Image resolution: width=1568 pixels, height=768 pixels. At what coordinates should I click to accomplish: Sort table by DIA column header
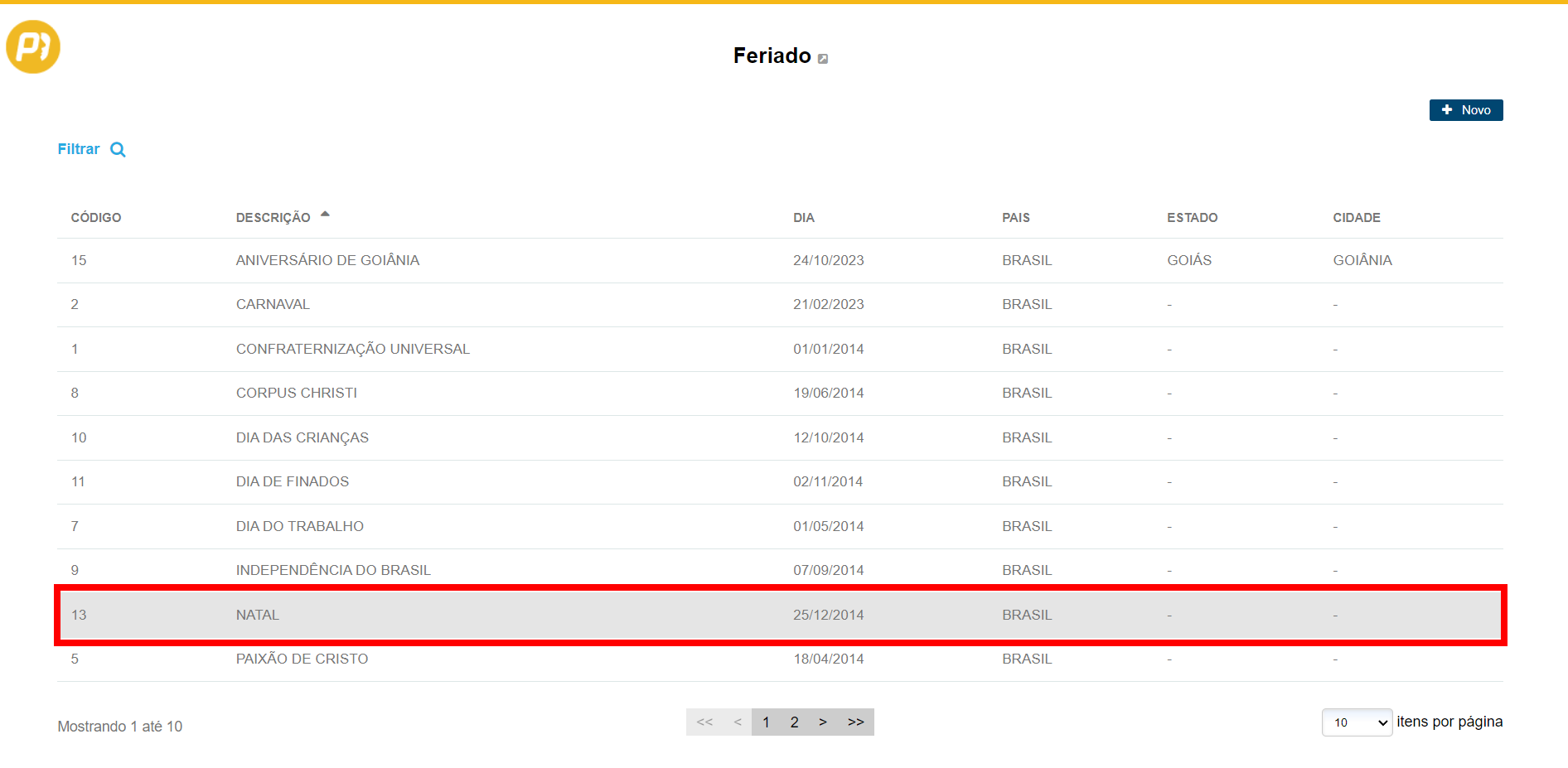tap(803, 218)
